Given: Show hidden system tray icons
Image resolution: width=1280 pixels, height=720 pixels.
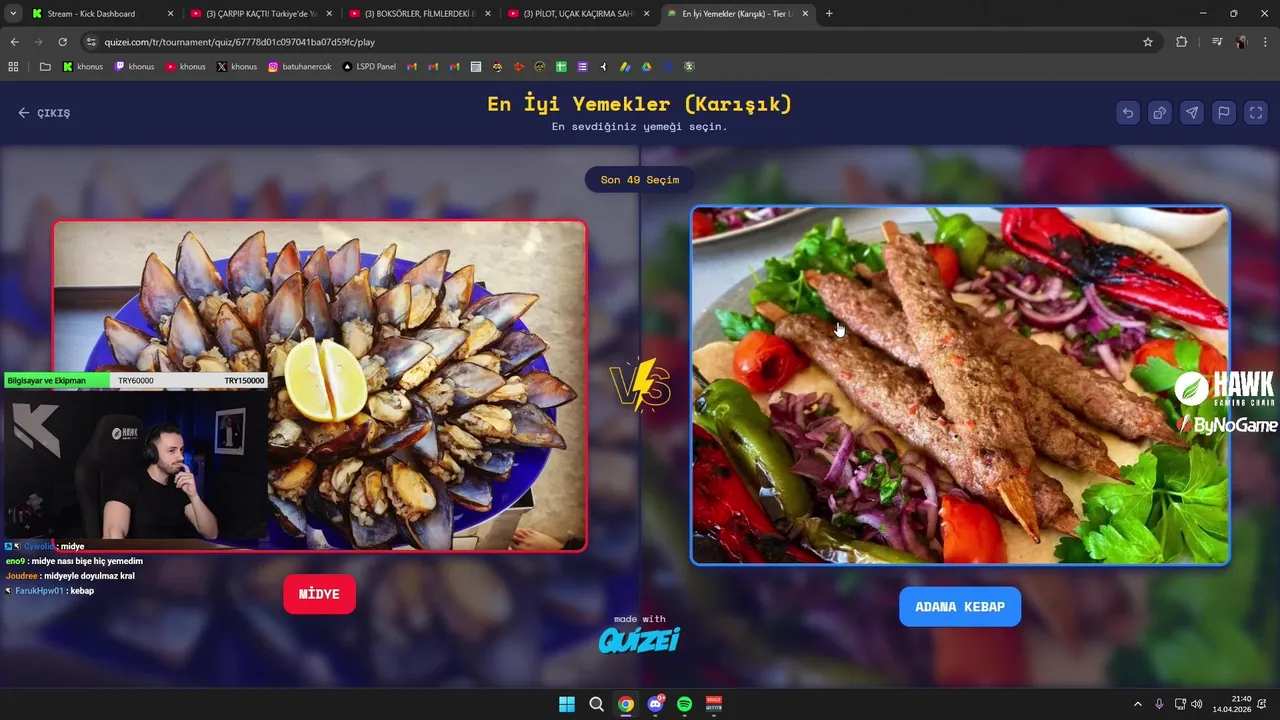Looking at the screenshot, I should pyautogui.click(x=1137, y=704).
